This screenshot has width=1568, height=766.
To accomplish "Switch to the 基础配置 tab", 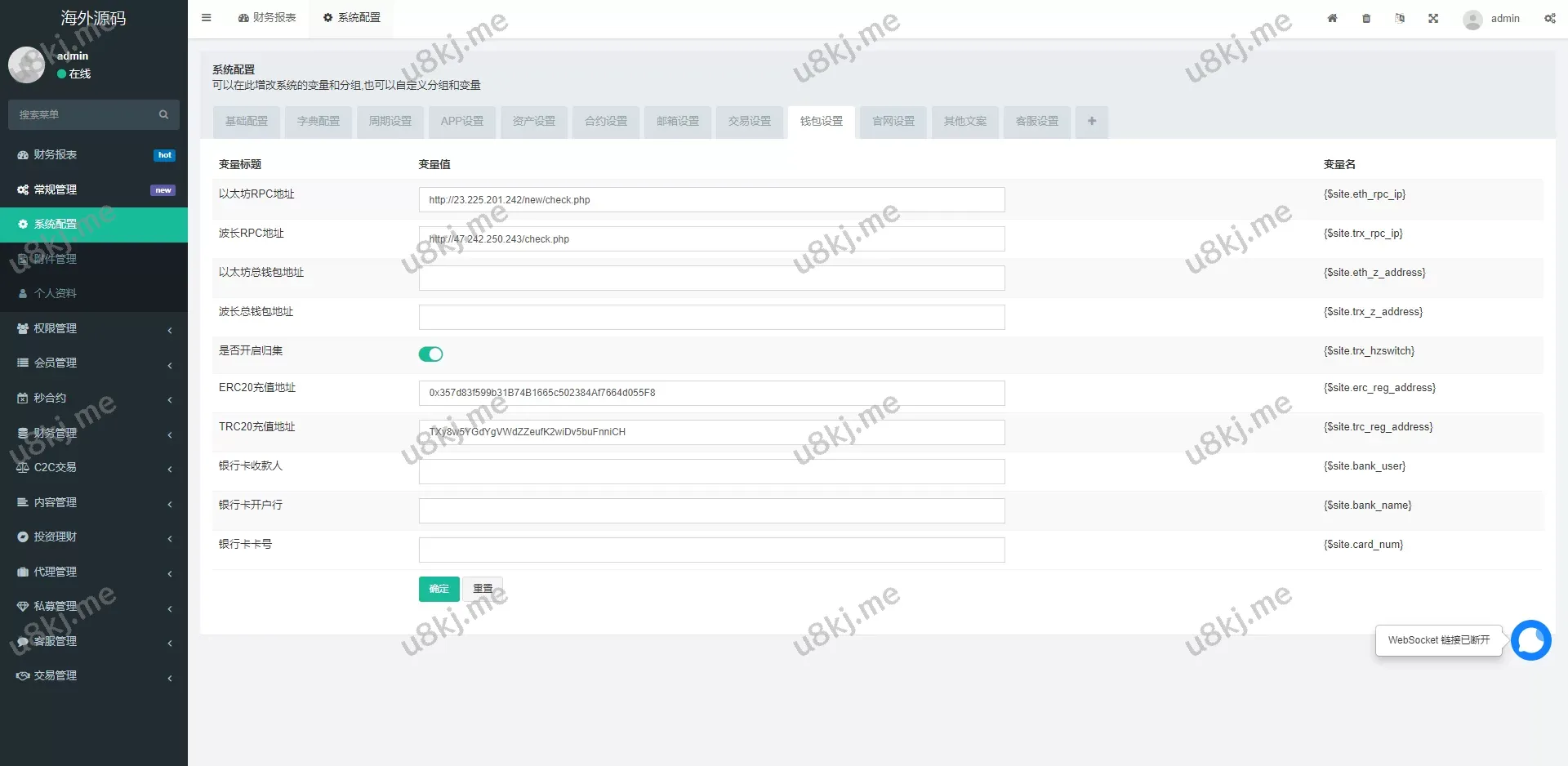I will [x=247, y=122].
